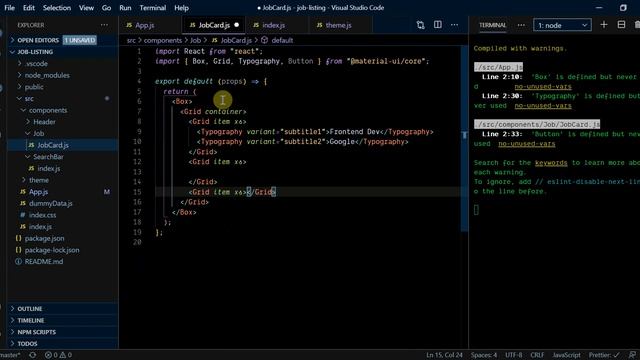
Task: Open index.js under the SearchBar folder
Action: click(49, 168)
